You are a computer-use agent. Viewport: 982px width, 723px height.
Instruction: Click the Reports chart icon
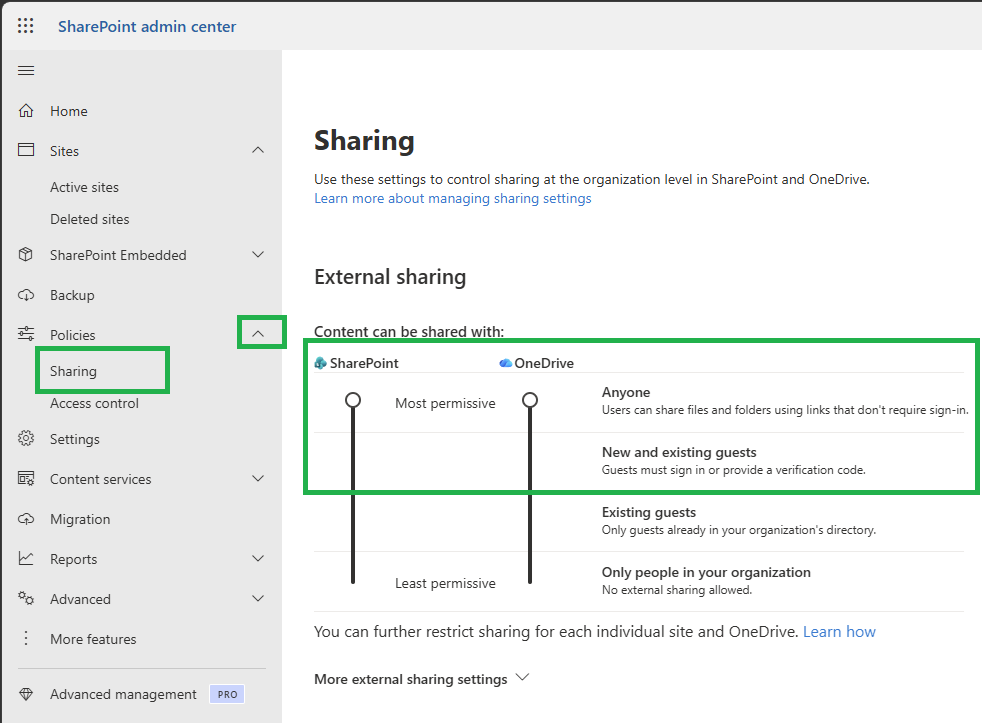[x=26, y=558]
